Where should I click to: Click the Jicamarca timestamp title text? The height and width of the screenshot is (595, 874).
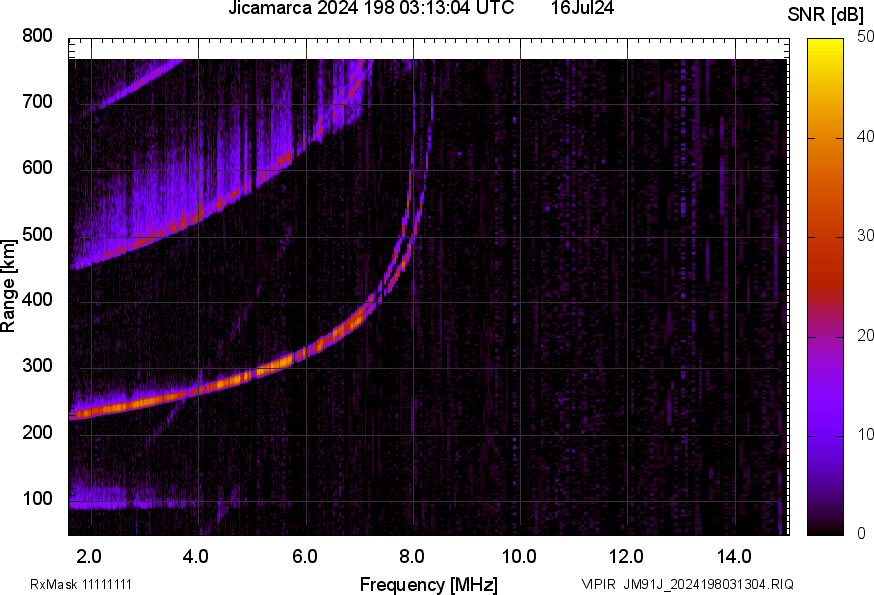click(371, 9)
